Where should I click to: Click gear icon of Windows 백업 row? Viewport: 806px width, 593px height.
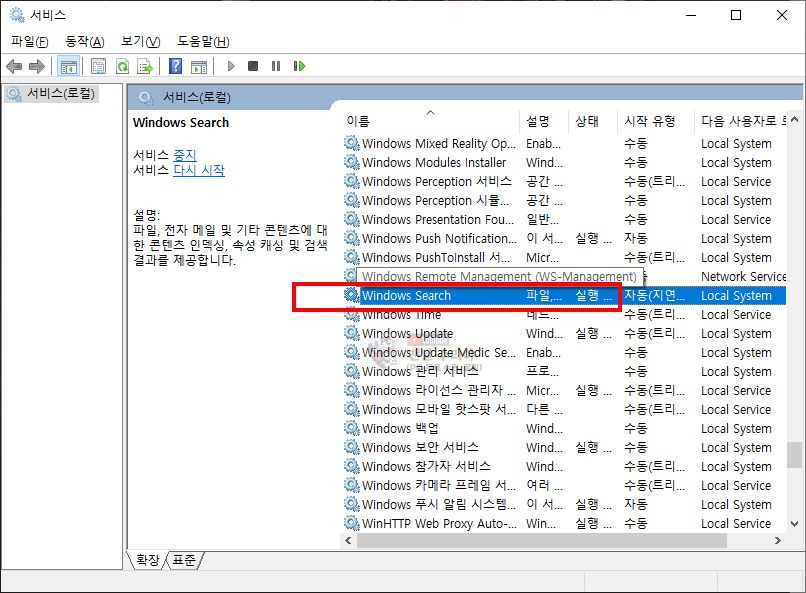tap(352, 428)
